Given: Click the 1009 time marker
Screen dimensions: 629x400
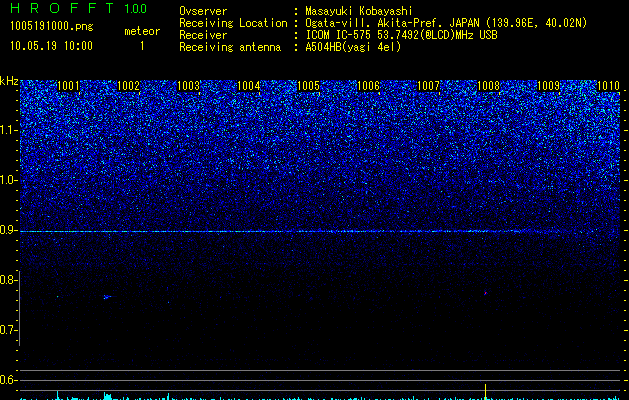Looking at the screenshot, I should tap(548, 86).
